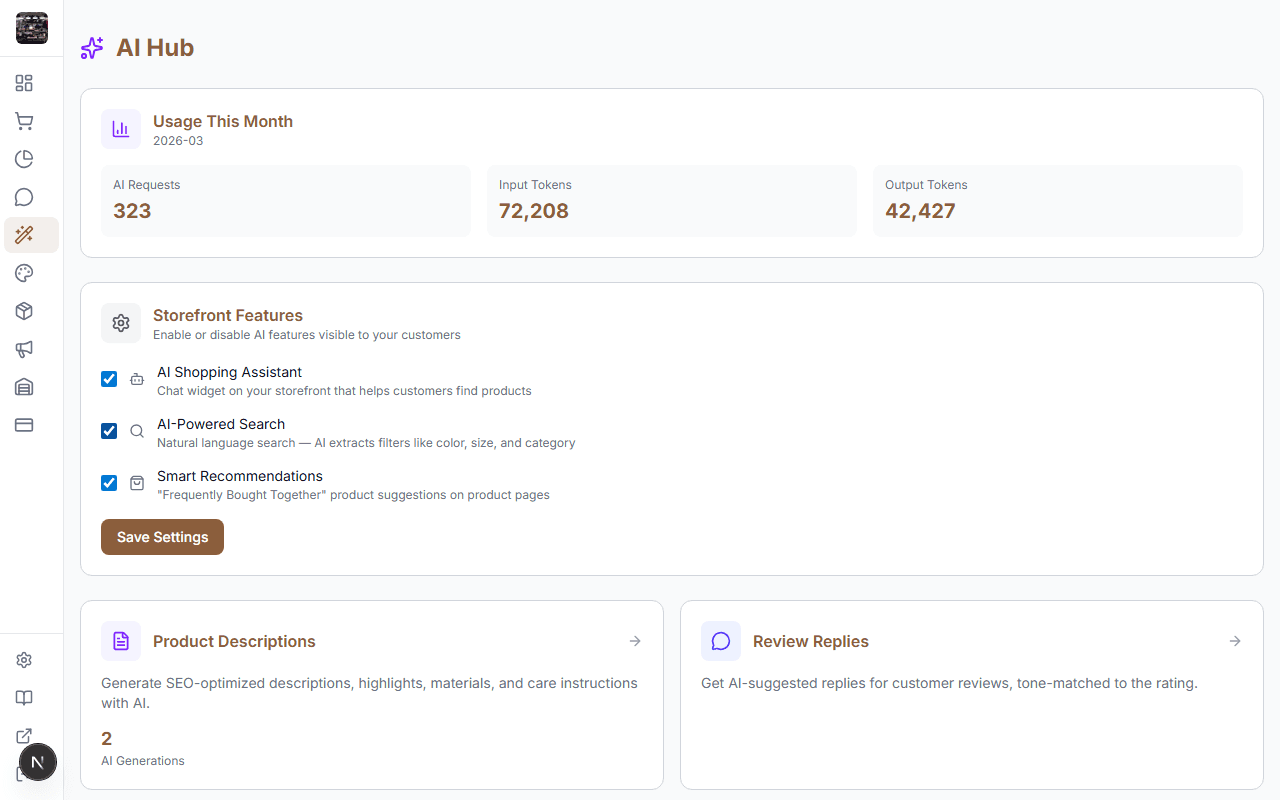The image size is (1280, 800).
Task: Open the external link icon near the bottom
Action: [24, 736]
